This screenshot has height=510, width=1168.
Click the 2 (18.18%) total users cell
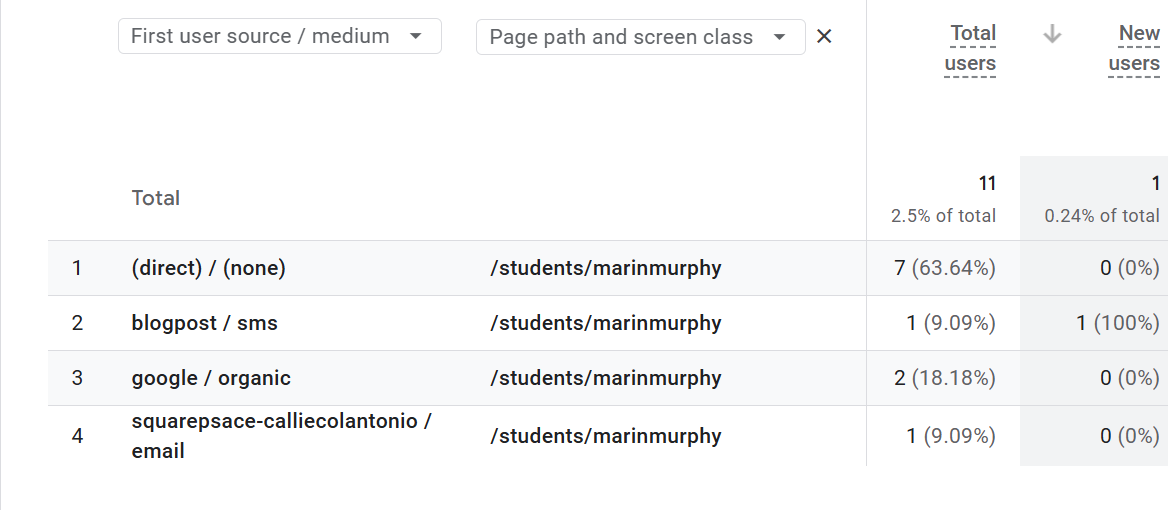(945, 378)
